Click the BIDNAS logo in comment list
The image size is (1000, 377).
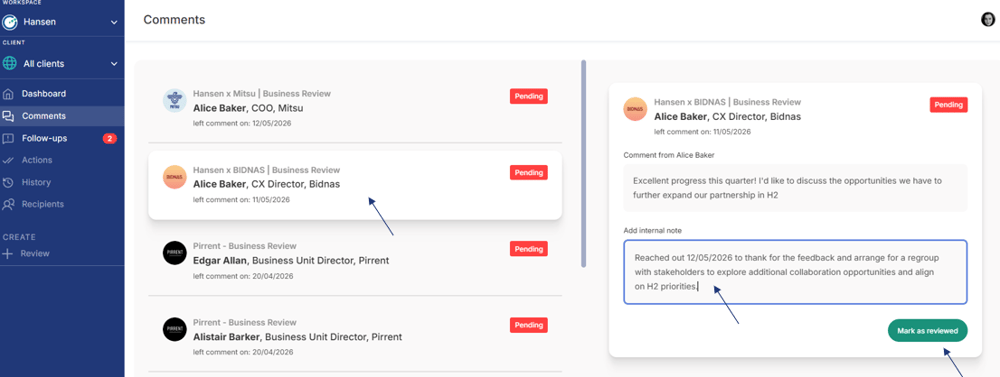pyautogui.click(x=174, y=177)
